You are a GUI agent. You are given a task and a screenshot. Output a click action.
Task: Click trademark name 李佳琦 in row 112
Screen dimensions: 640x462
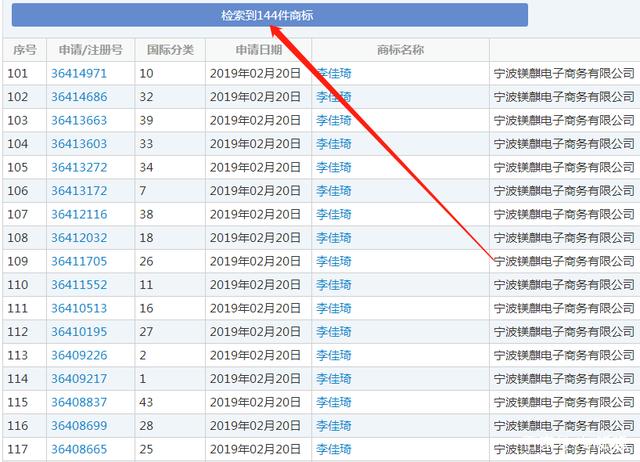(333, 332)
